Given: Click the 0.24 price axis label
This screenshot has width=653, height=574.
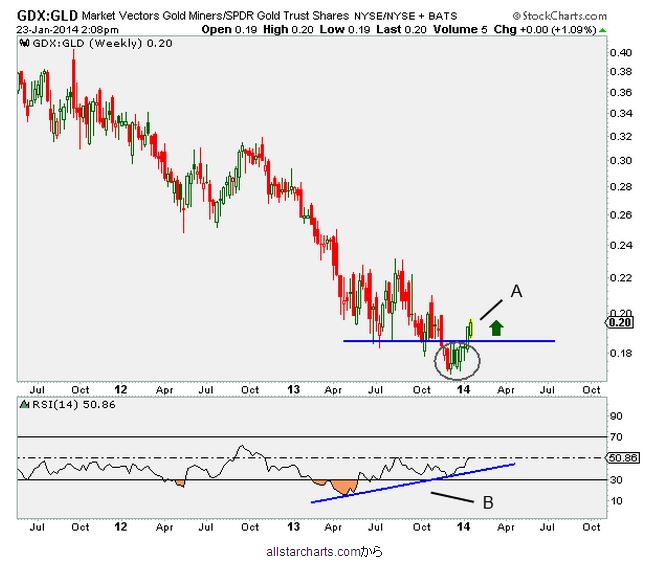Looking at the screenshot, I should pos(621,245).
